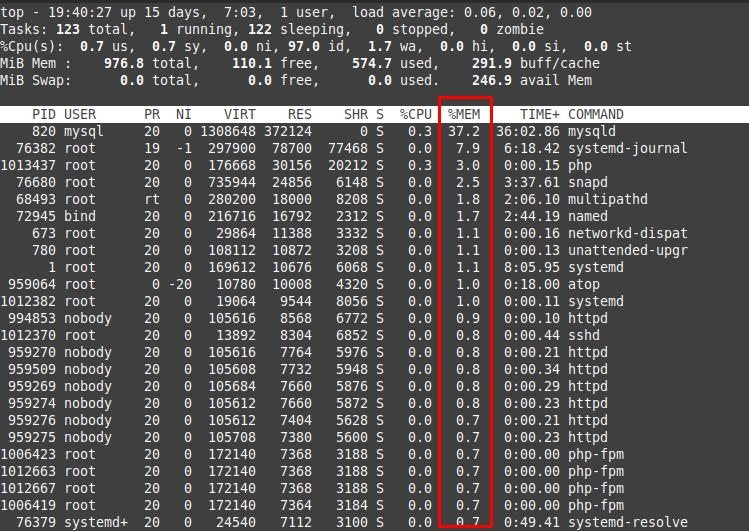Select the VIRT column header
The width and height of the screenshot is (749, 531).
(x=240, y=114)
